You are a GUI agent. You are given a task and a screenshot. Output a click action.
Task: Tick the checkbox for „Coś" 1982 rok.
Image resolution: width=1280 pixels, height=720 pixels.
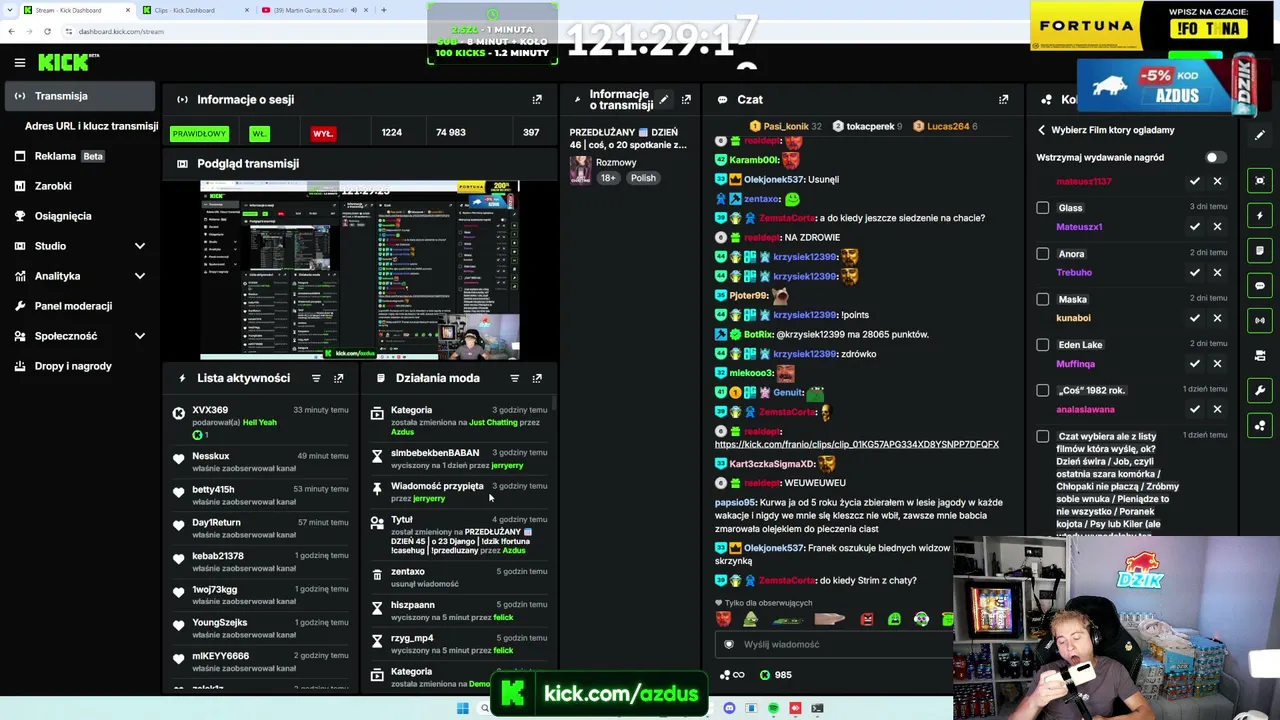point(1043,390)
